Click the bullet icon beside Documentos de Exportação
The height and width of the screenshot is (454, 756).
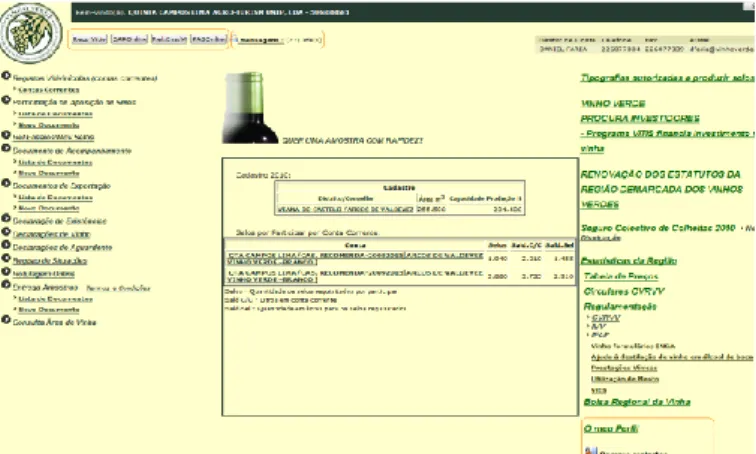pyautogui.click(x=6, y=184)
